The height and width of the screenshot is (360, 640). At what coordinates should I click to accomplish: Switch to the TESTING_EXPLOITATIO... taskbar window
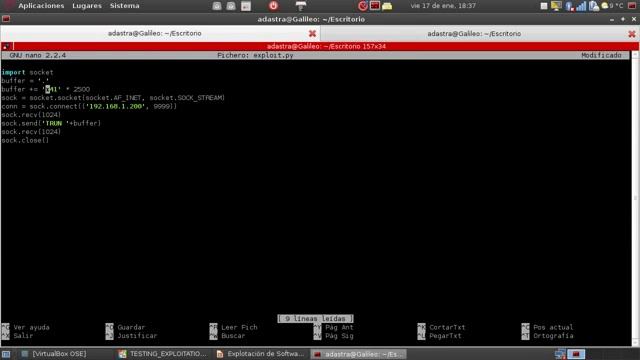tap(162, 354)
